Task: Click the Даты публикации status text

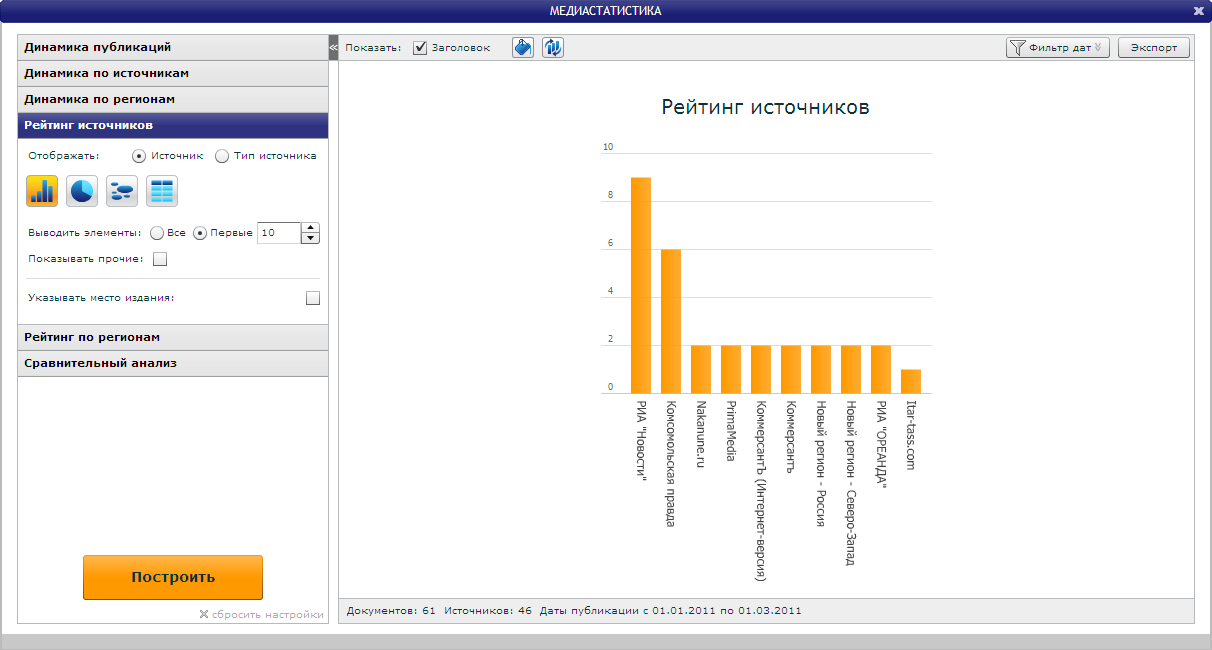Action: (671, 610)
